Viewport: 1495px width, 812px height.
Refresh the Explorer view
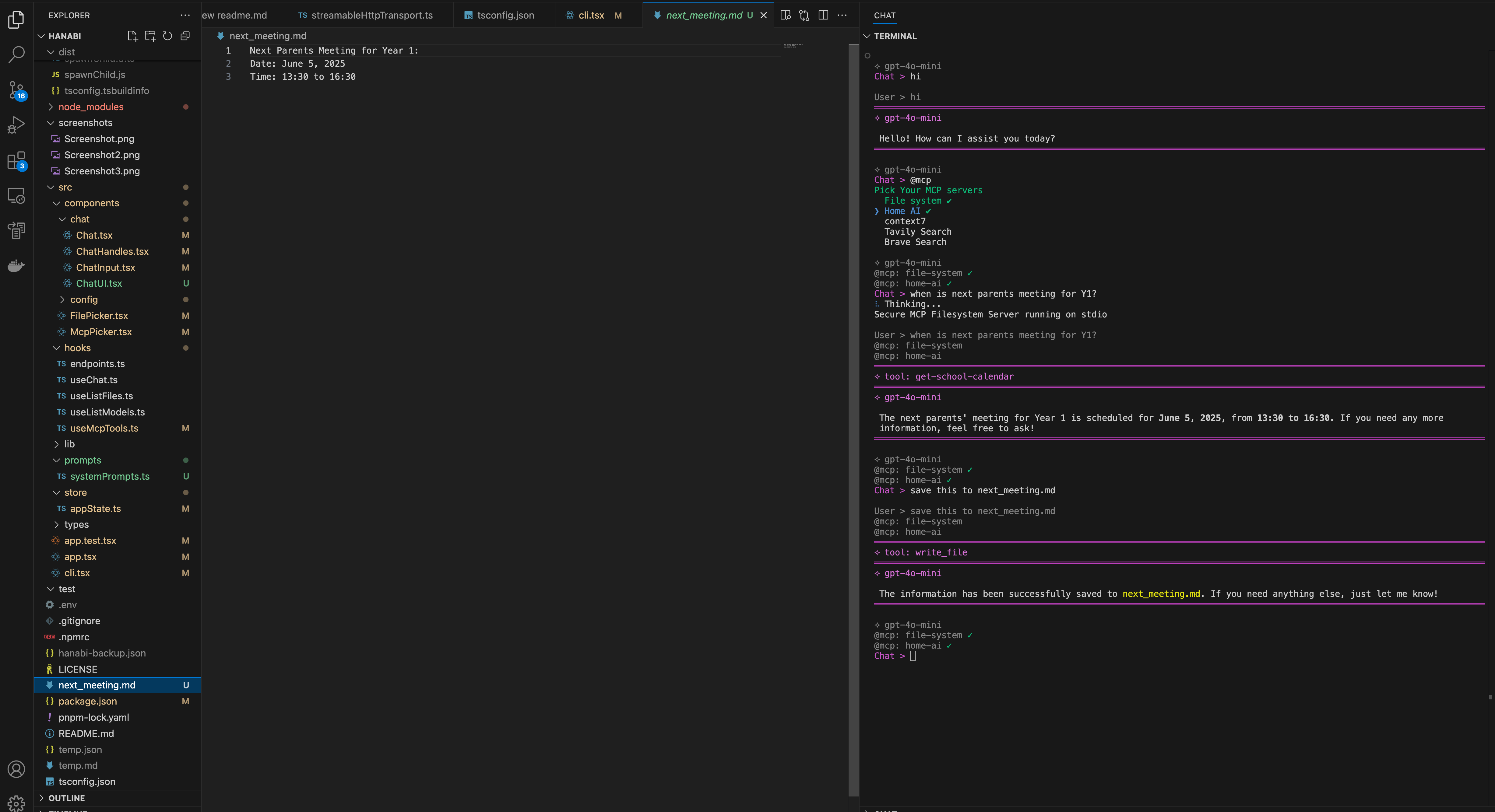[168, 36]
